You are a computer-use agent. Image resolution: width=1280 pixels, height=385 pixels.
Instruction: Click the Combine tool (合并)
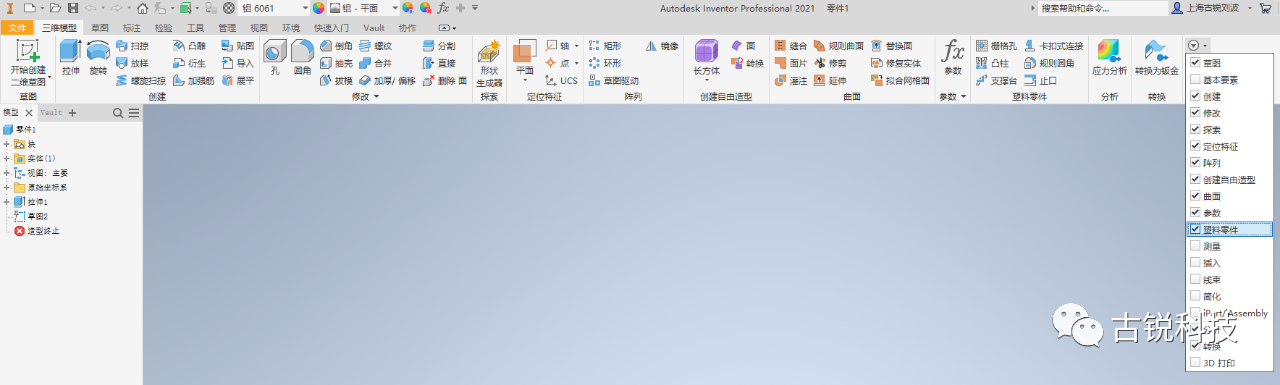point(376,63)
